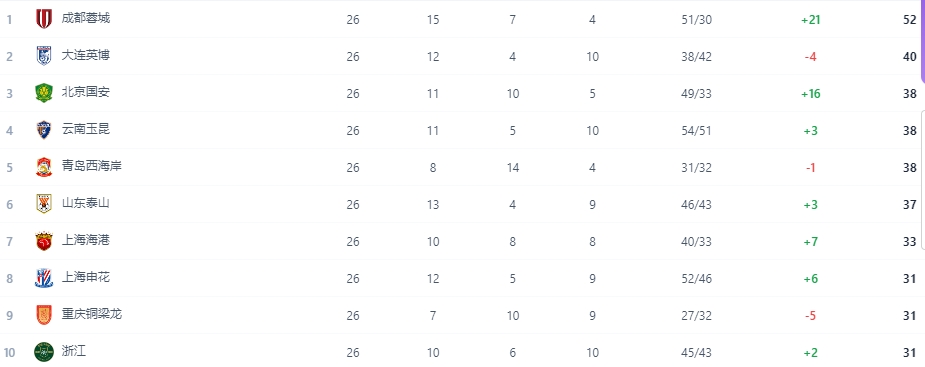Screen dimensions: 925x367
Task: Click the 成都蓉城 team crest icon
Action: pos(44,19)
